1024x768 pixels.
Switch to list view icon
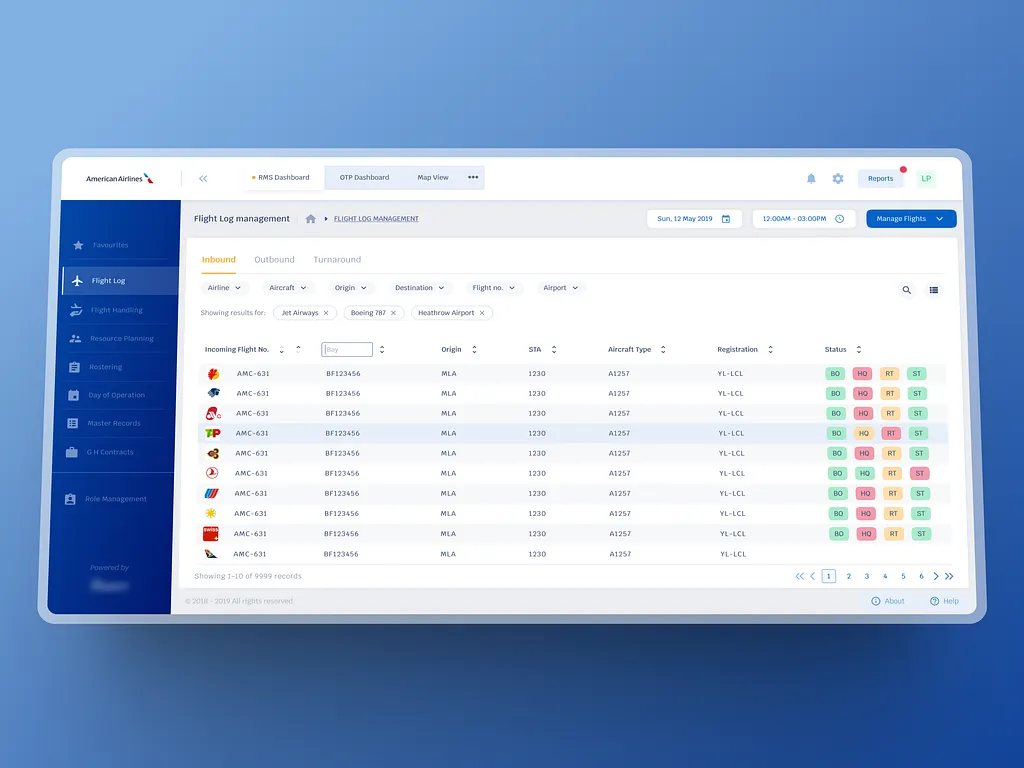tap(934, 290)
